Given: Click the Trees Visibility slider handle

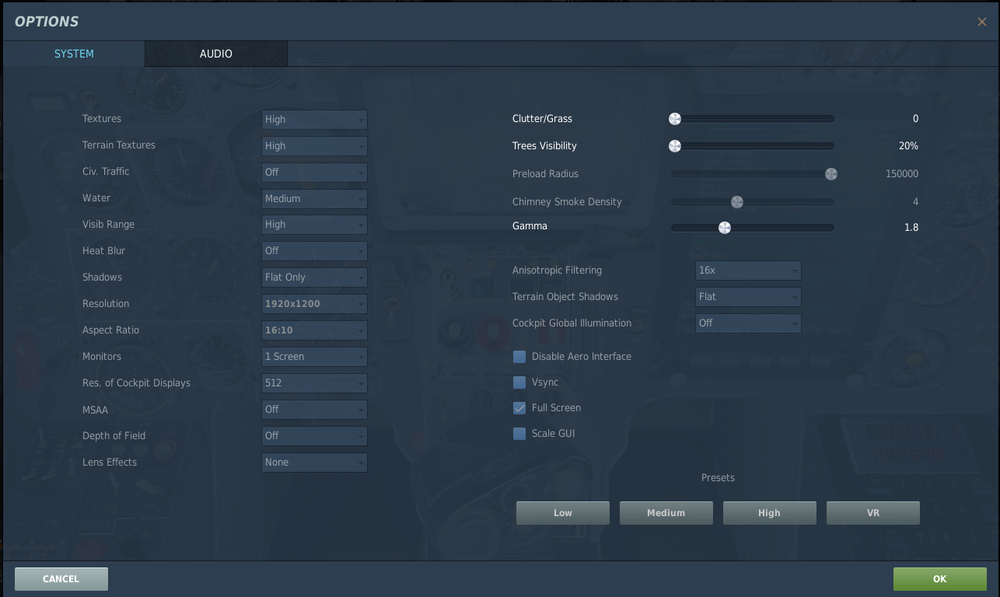Looking at the screenshot, I should point(675,145).
